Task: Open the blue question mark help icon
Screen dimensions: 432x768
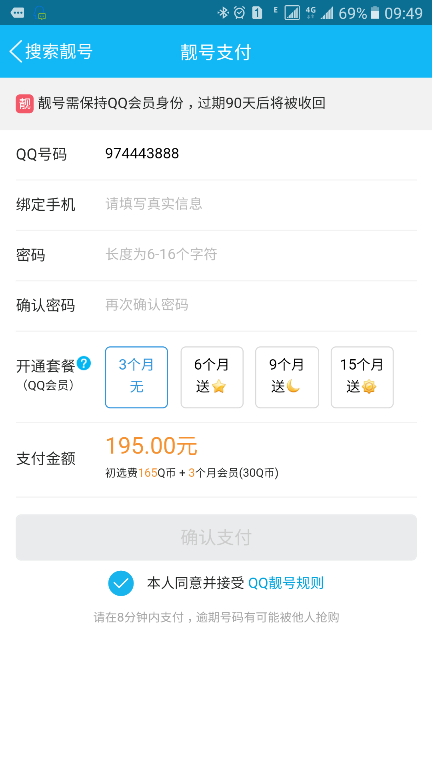Action: pos(84,363)
